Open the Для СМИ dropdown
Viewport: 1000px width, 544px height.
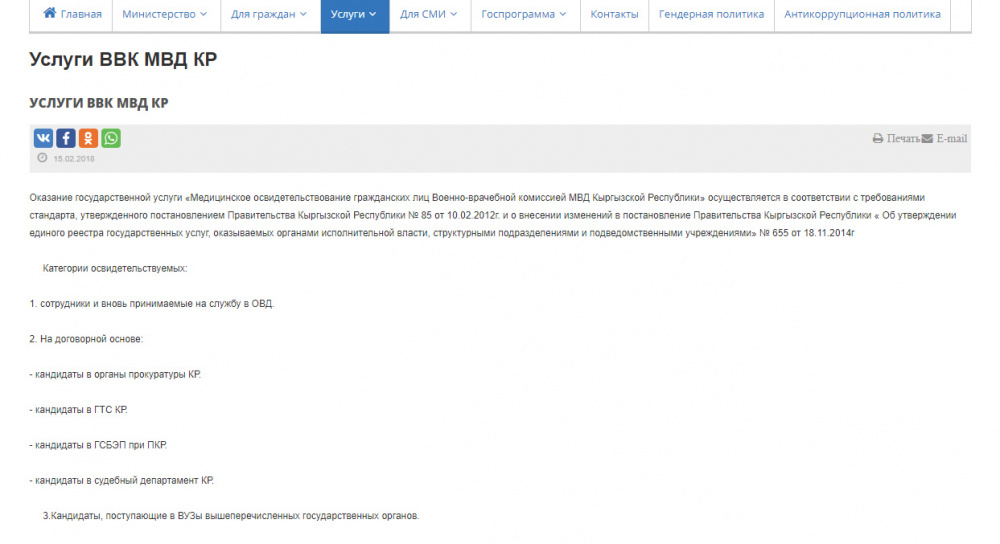point(429,15)
